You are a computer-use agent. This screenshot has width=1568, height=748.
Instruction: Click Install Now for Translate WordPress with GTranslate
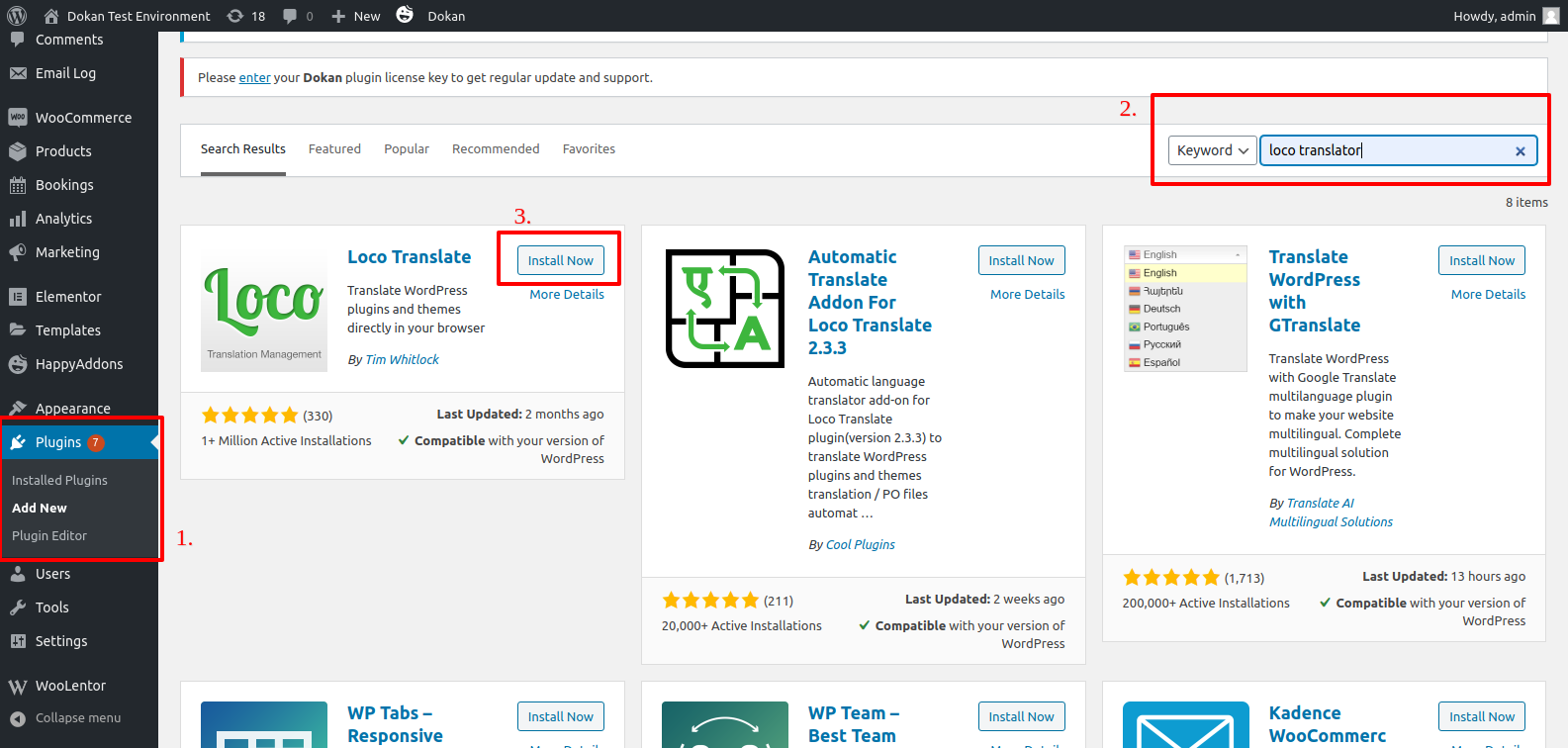[x=1482, y=260]
